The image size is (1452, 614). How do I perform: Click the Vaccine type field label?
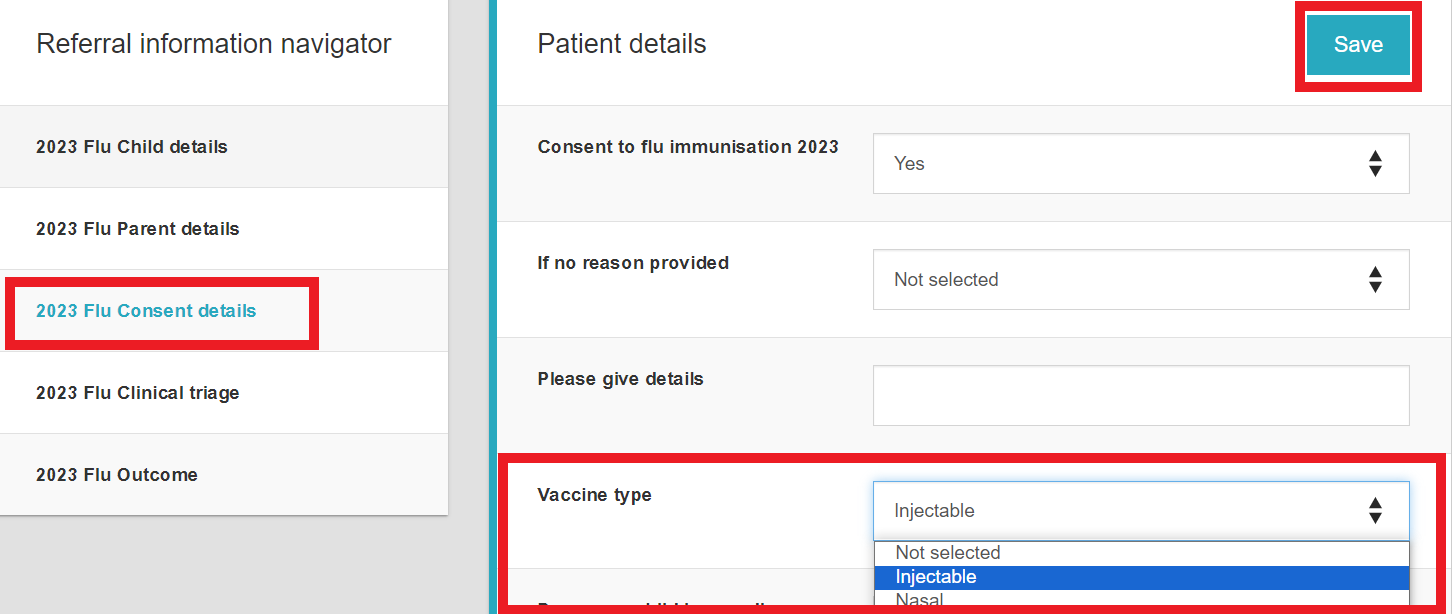pyautogui.click(x=595, y=495)
